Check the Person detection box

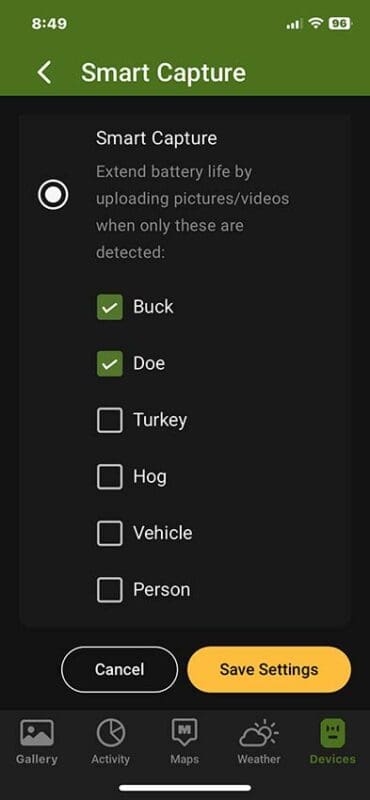coord(110,590)
